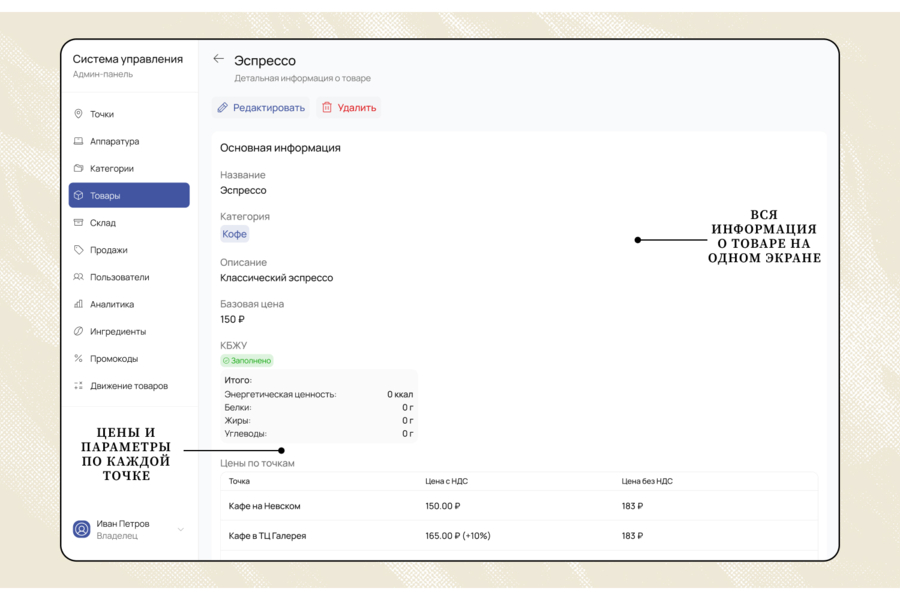900x600 pixels.
Task: Click the Заполнено status badge
Action: pyautogui.click(x=247, y=361)
